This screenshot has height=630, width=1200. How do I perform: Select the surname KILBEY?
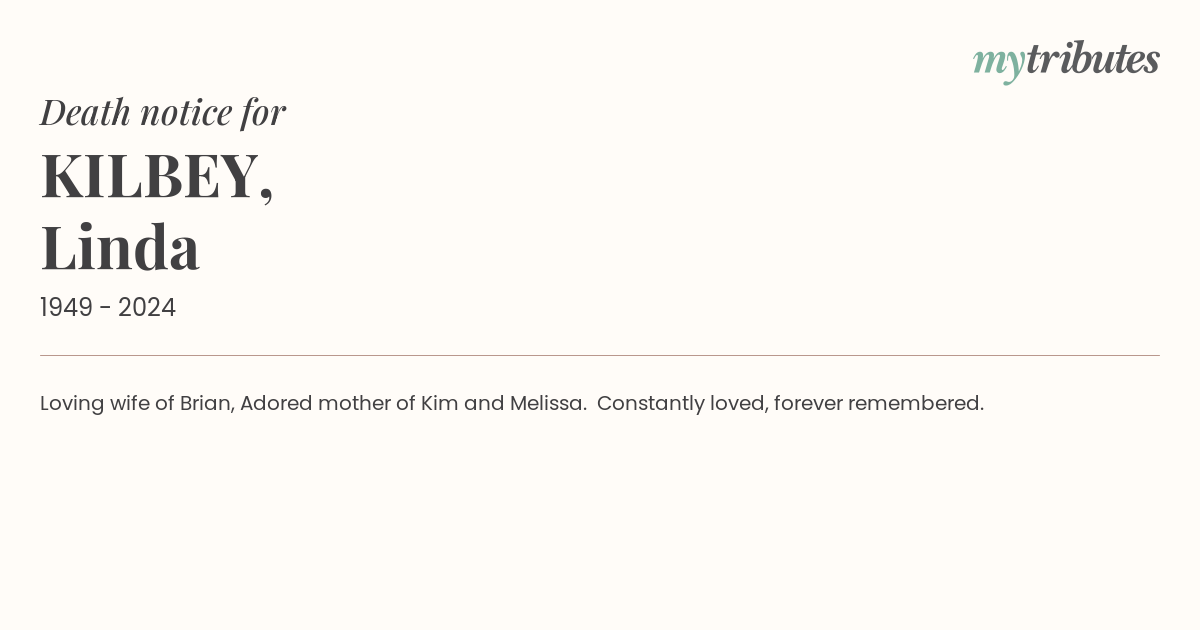tap(149, 176)
